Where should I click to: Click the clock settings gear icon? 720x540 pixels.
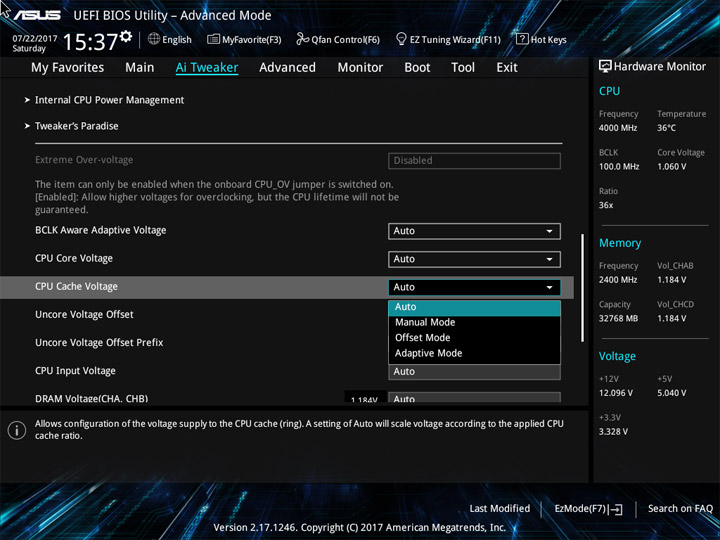pyautogui.click(x=126, y=36)
